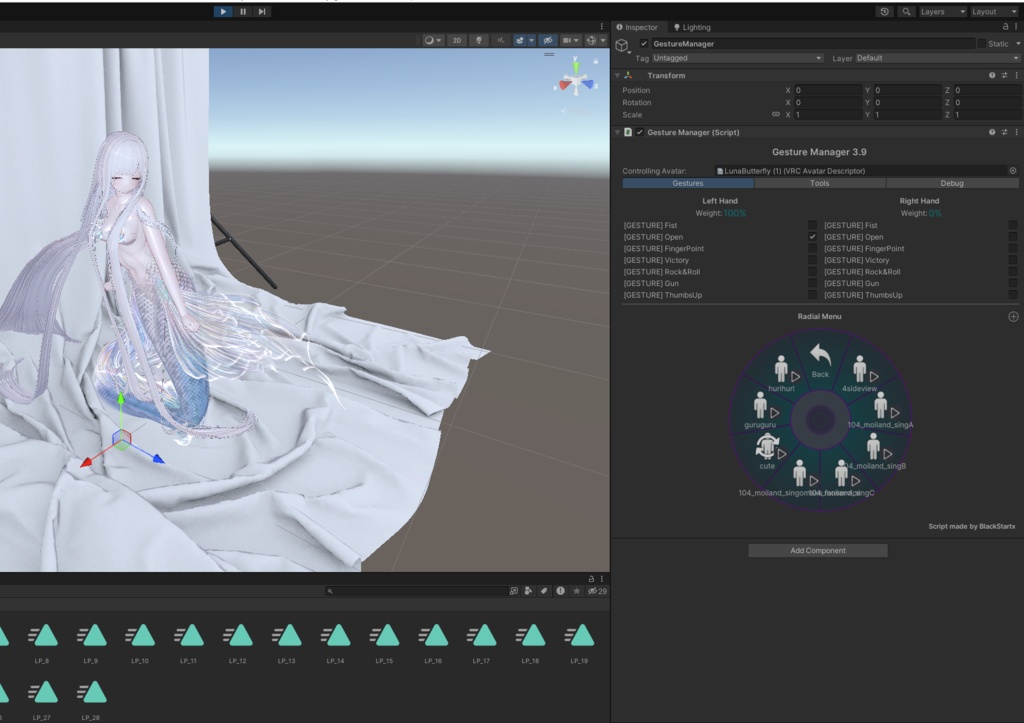Select hurihuri in the radial menu
The height and width of the screenshot is (723, 1024).
click(783, 374)
